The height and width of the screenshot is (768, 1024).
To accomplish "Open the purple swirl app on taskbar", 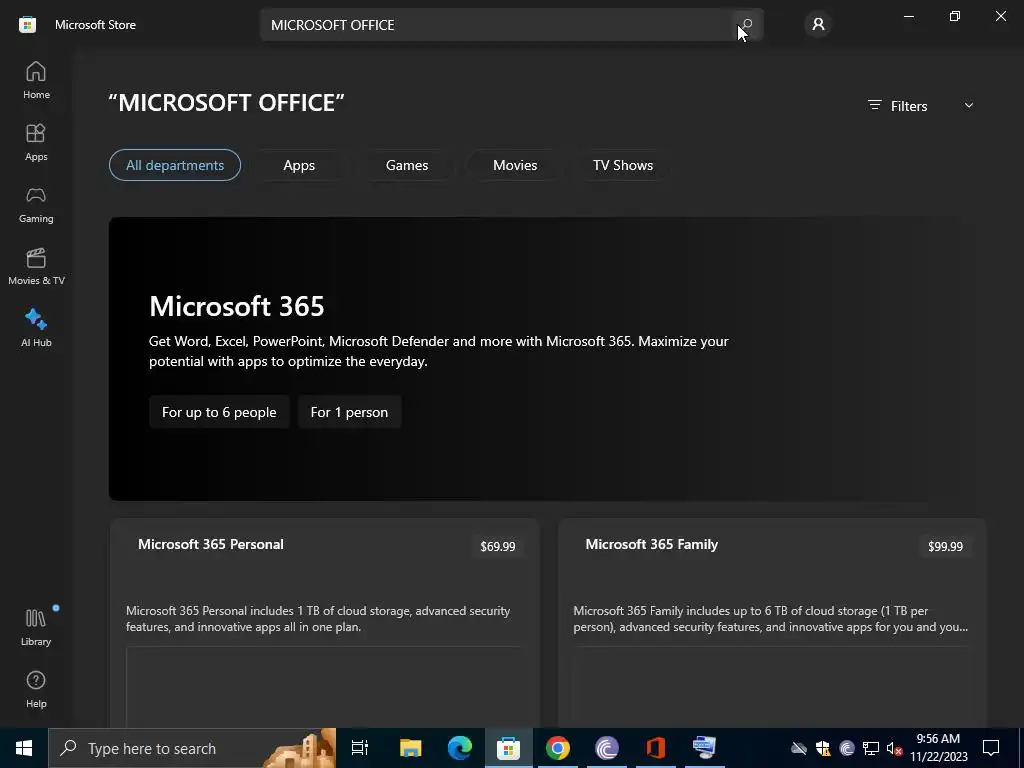I will click(607, 748).
